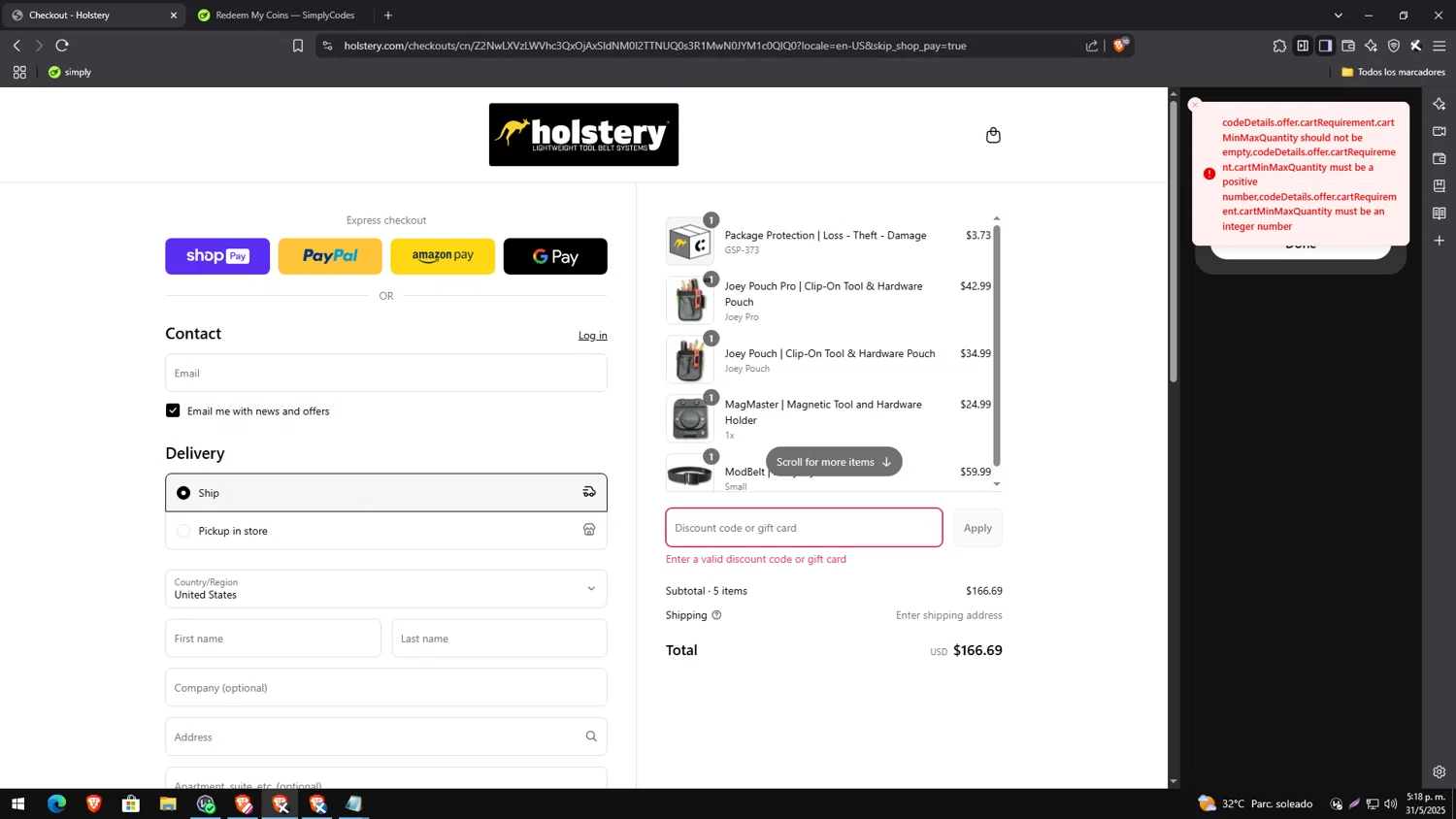Open the apps grid icon in bookmarks bar

19,72
